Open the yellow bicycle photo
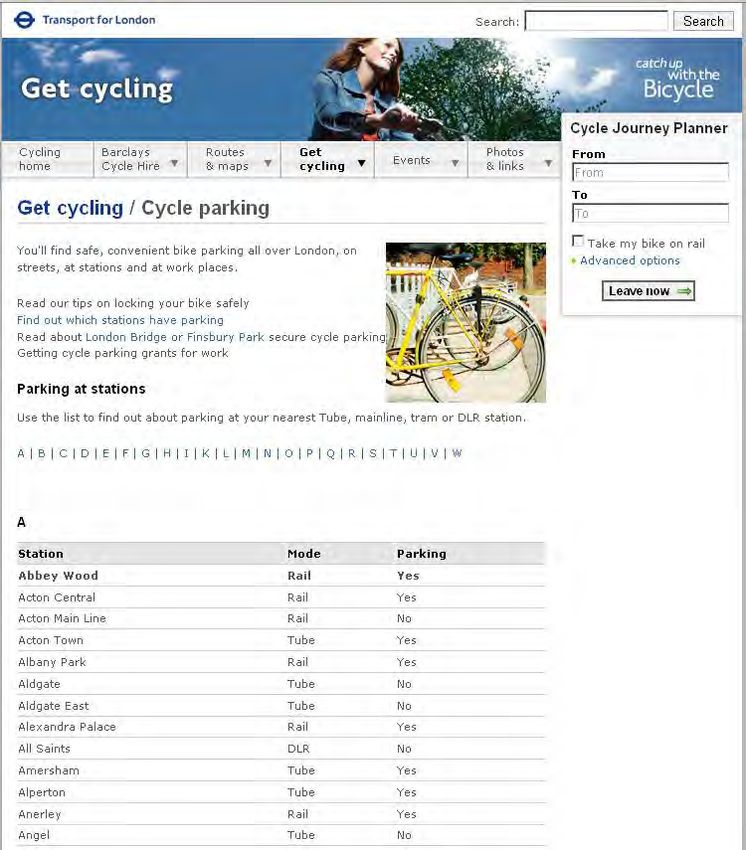This screenshot has width=746, height=850. click(465, 322)
